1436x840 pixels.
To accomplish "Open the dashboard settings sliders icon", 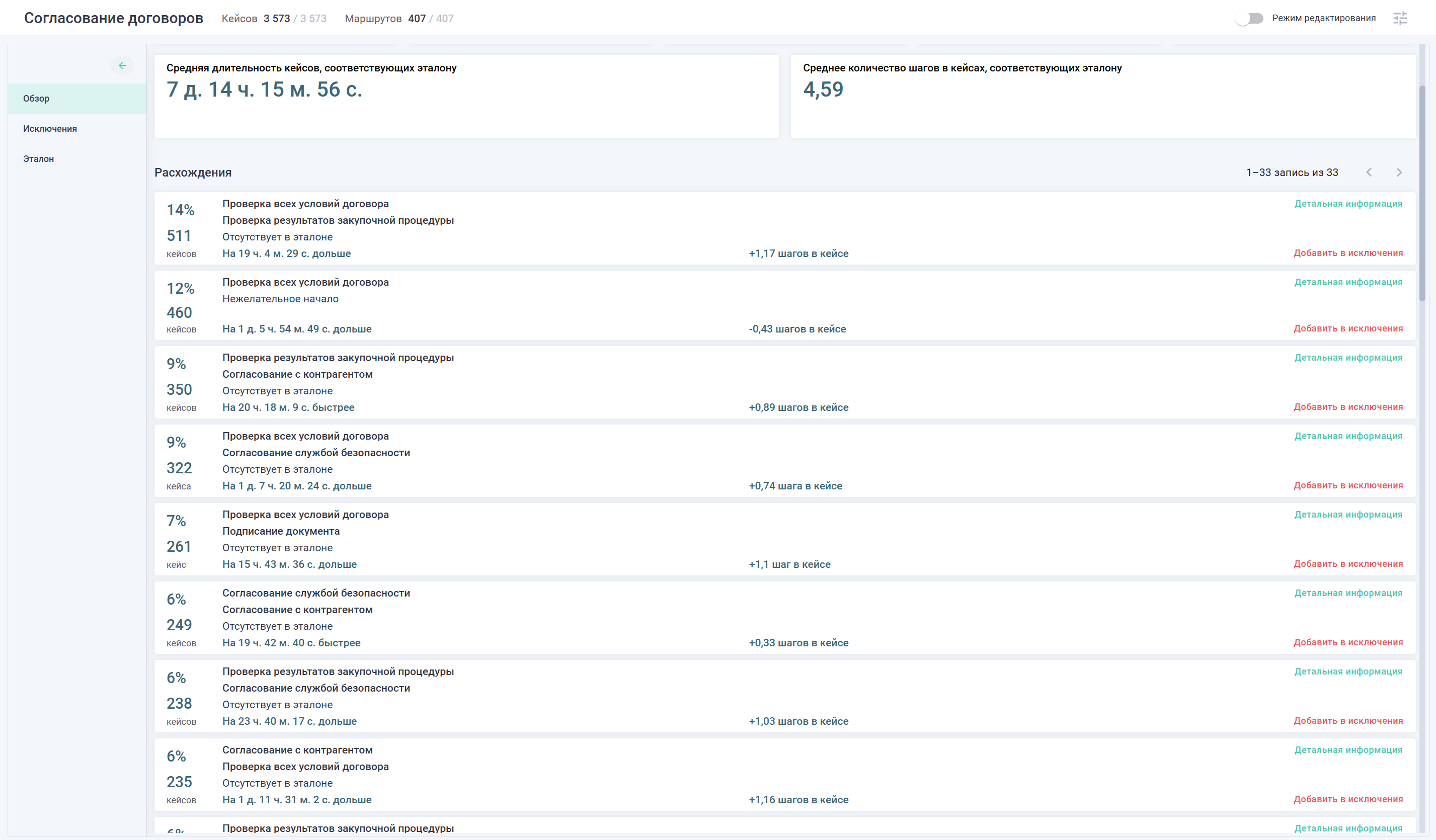I will (x=1401, y=18).
